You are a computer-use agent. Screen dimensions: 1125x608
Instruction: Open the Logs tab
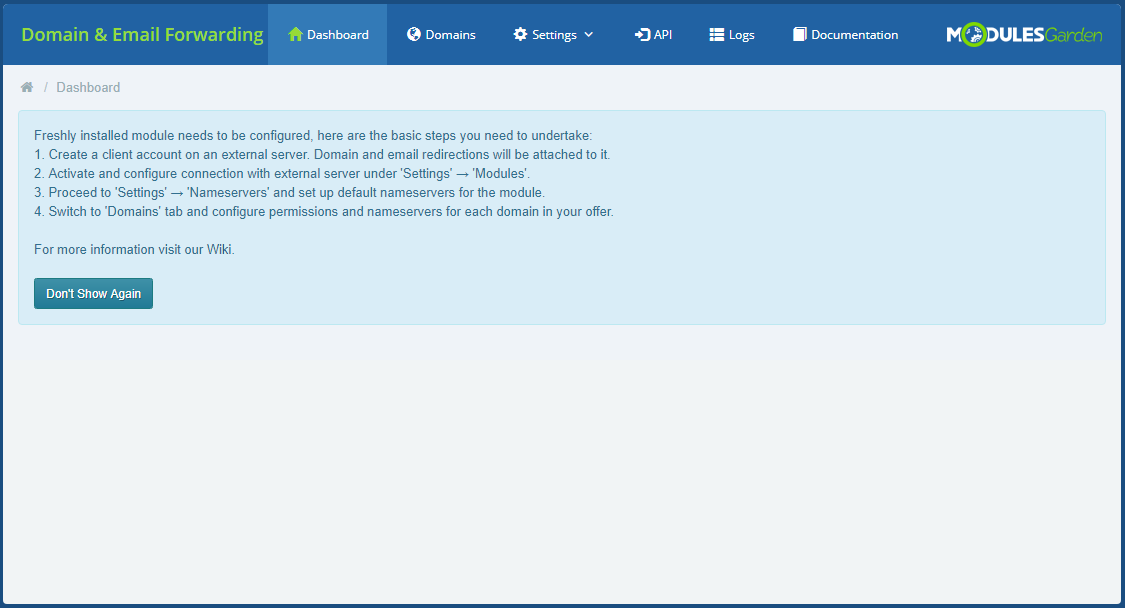(742, 35)
